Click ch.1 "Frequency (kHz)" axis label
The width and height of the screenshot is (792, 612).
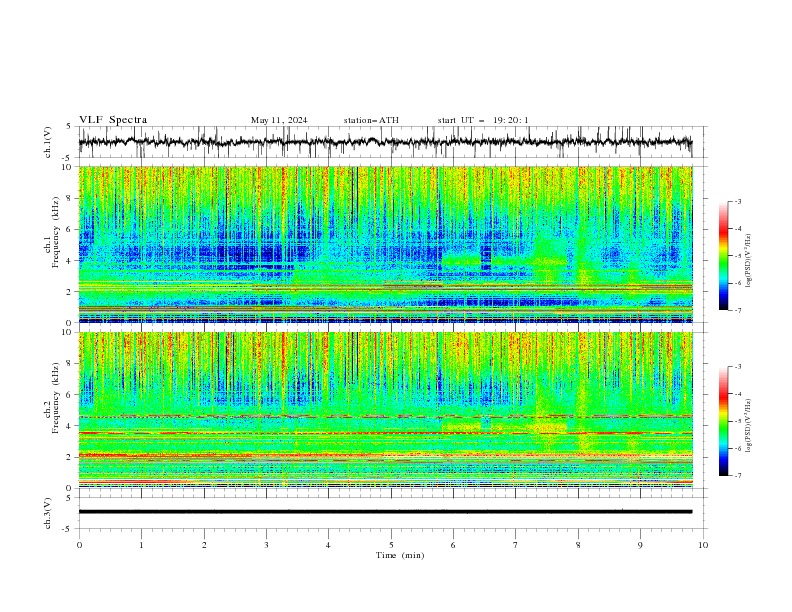pyautogui.click(x=56, y=232)
